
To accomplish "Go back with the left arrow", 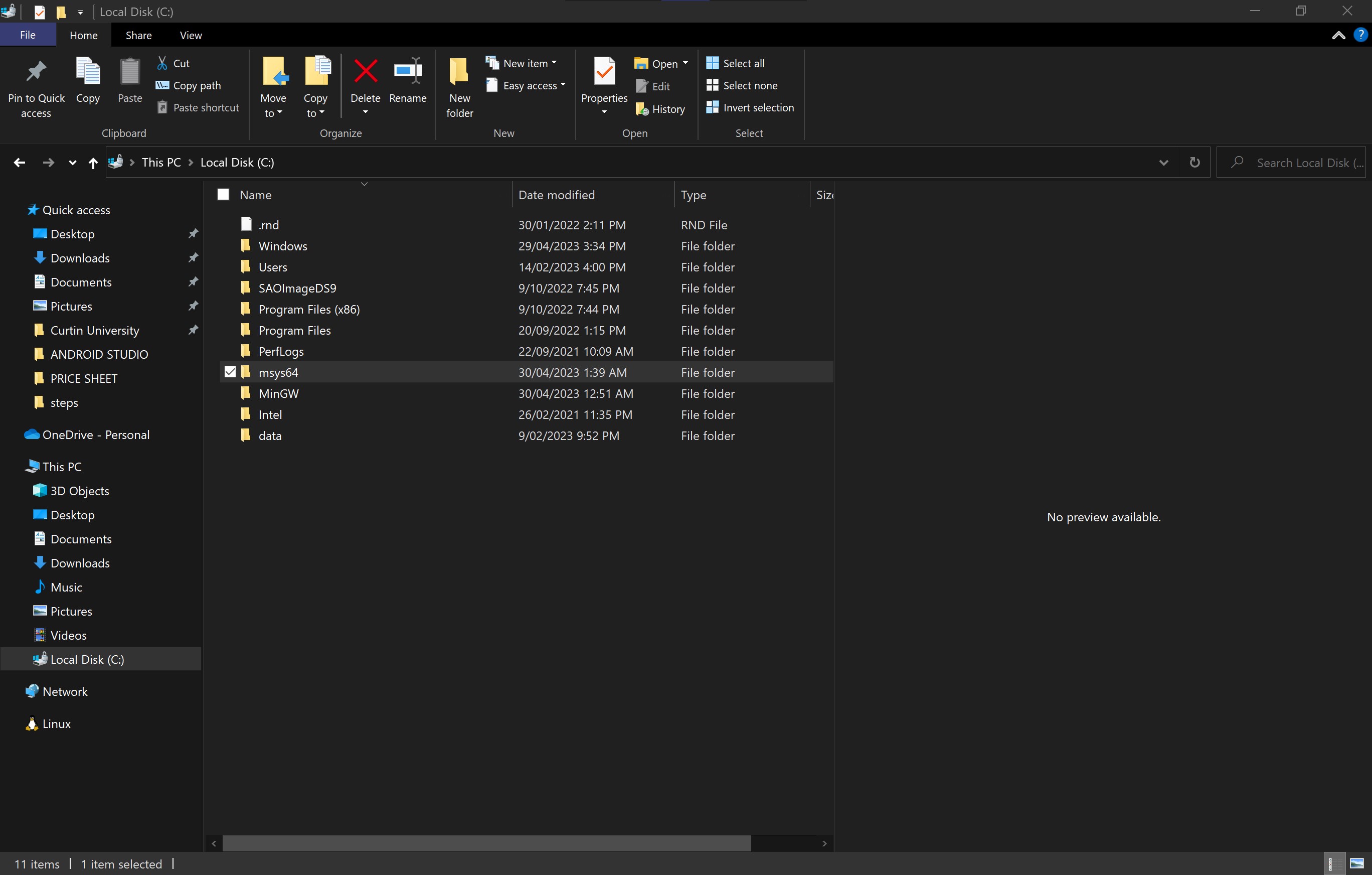I will point(20,163).
